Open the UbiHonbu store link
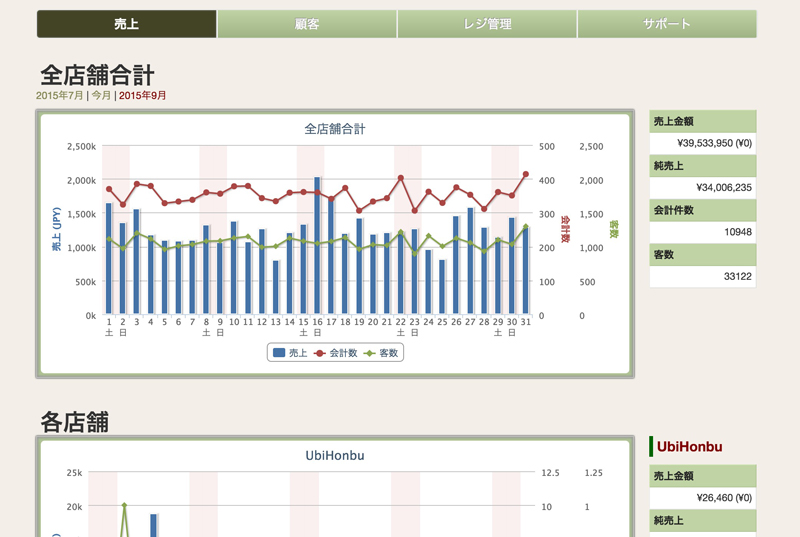Image resolution: width=800 pixels, height=537 pixels. click(689, 447)
